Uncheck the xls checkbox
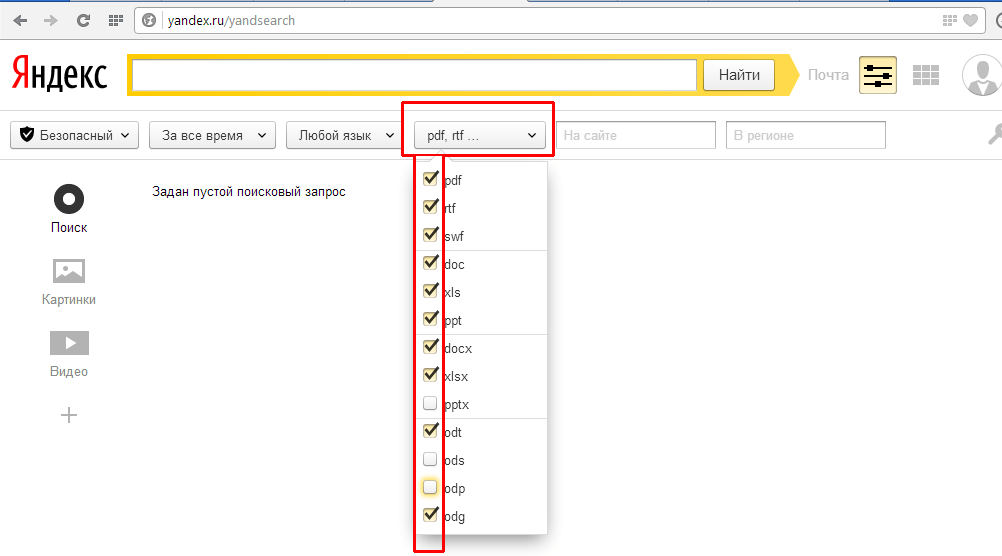The height and width of the screenshot is (556, 1002). tap(430, 291)
